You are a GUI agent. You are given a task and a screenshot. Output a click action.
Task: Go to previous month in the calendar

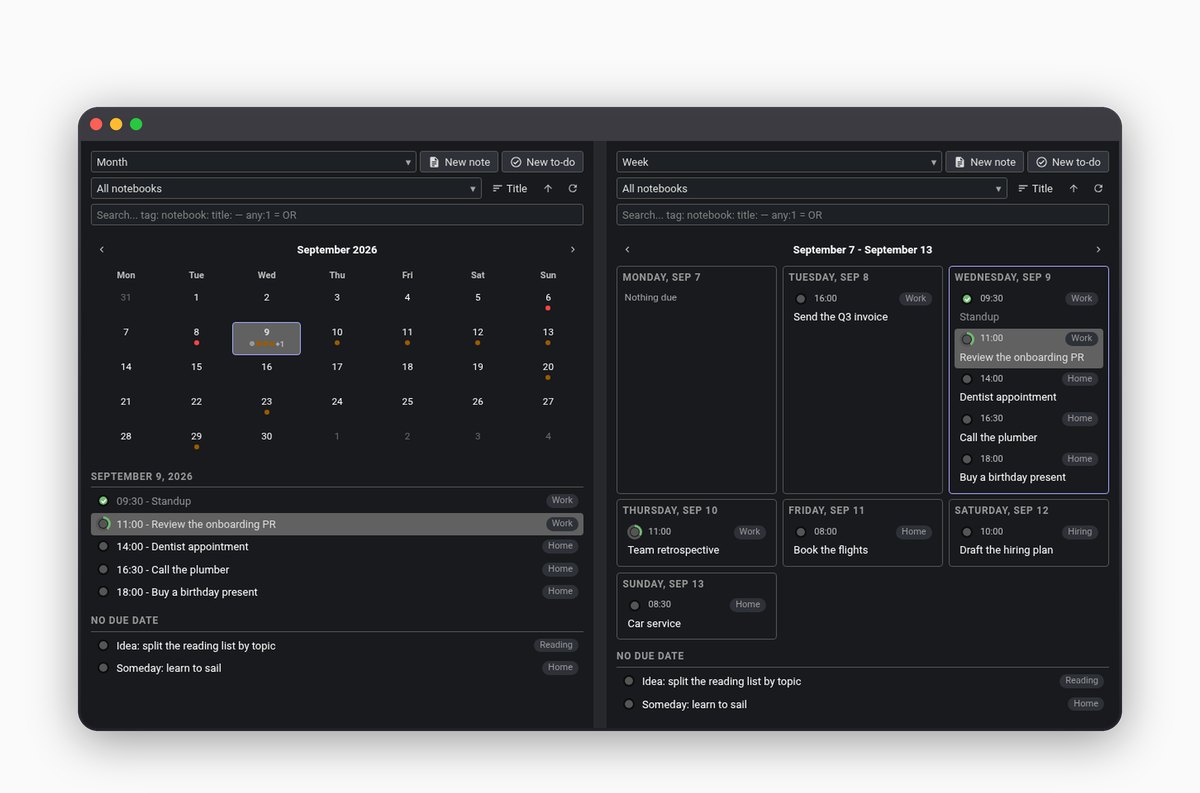coord(102,250)
